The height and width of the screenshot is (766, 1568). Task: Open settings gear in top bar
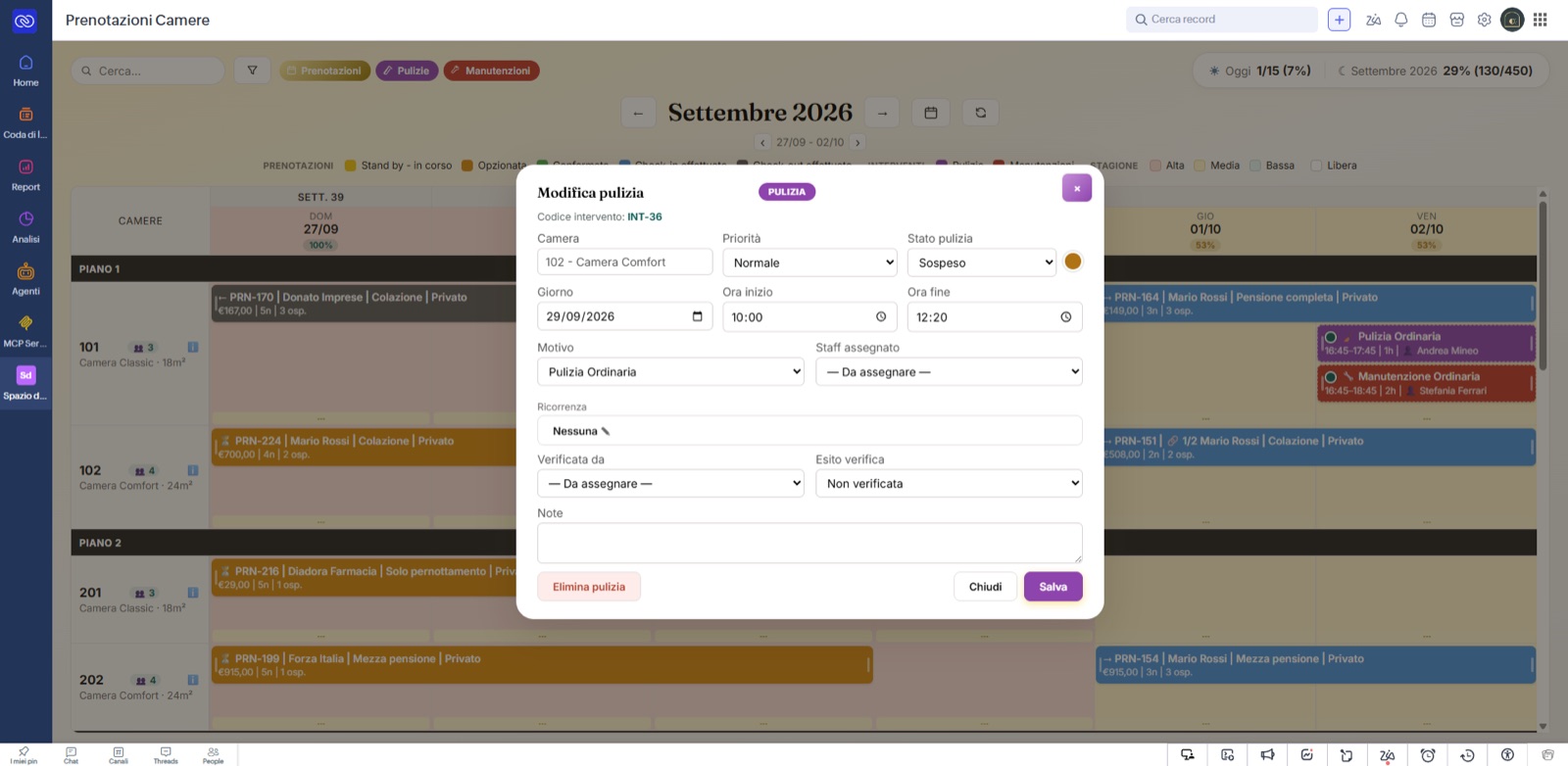click(1484, 20)
